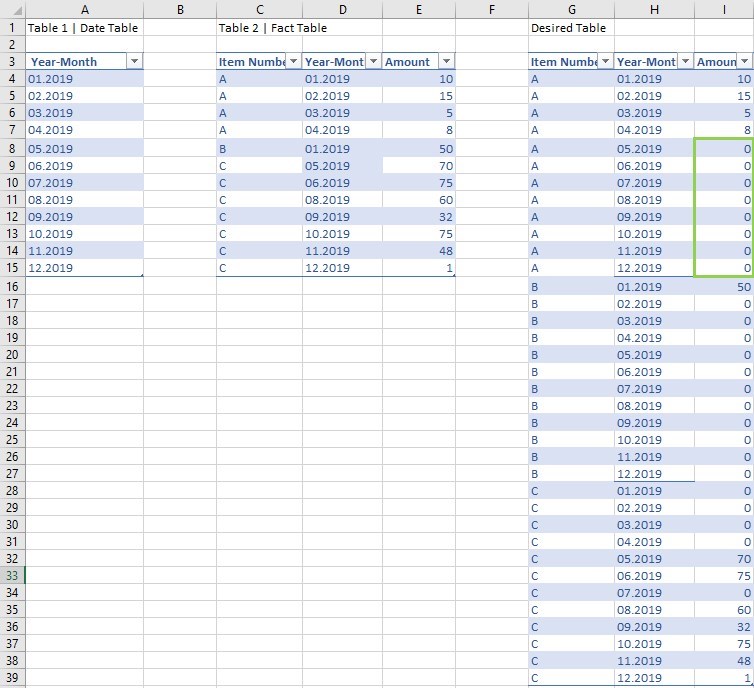Open Desired Table Year-Month filter dropdown
Viewport: 754px width, 688px height.
(x=686, y=62)
